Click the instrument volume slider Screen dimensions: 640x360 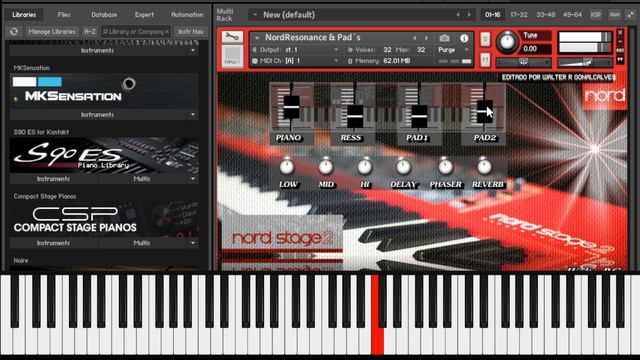(584, 62)
